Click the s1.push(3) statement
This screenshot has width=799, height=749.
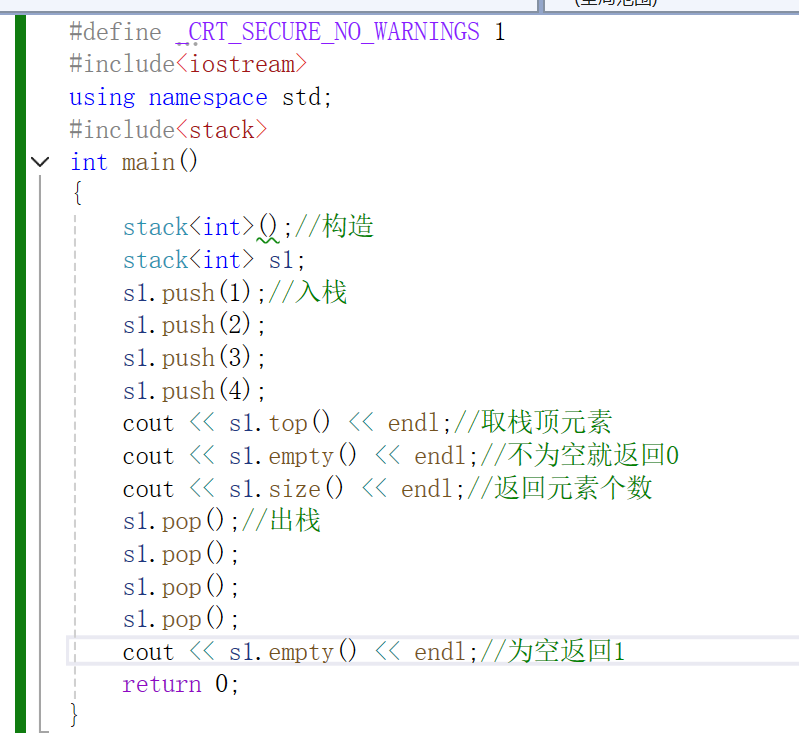pyautogui.click(x=194, y=358)
